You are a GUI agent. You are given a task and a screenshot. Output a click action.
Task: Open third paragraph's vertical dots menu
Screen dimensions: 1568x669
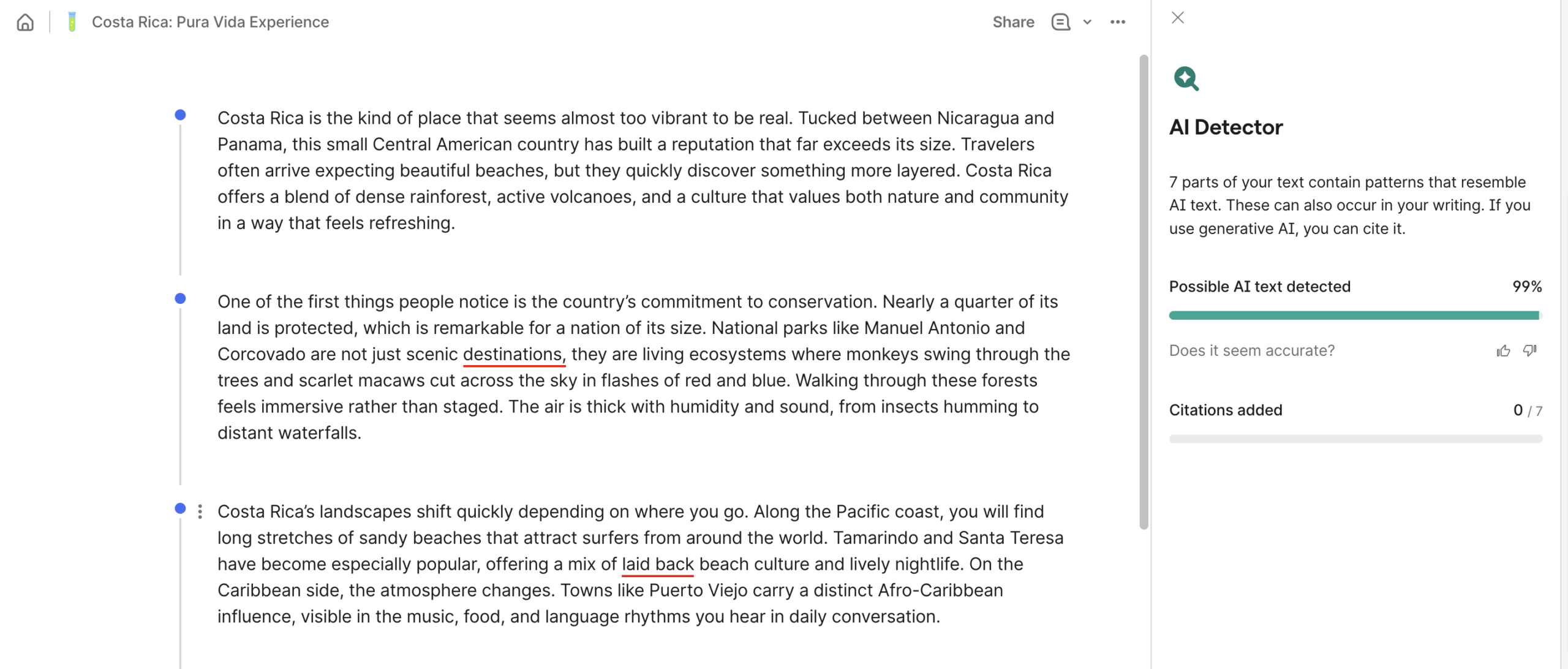(200, 512)
